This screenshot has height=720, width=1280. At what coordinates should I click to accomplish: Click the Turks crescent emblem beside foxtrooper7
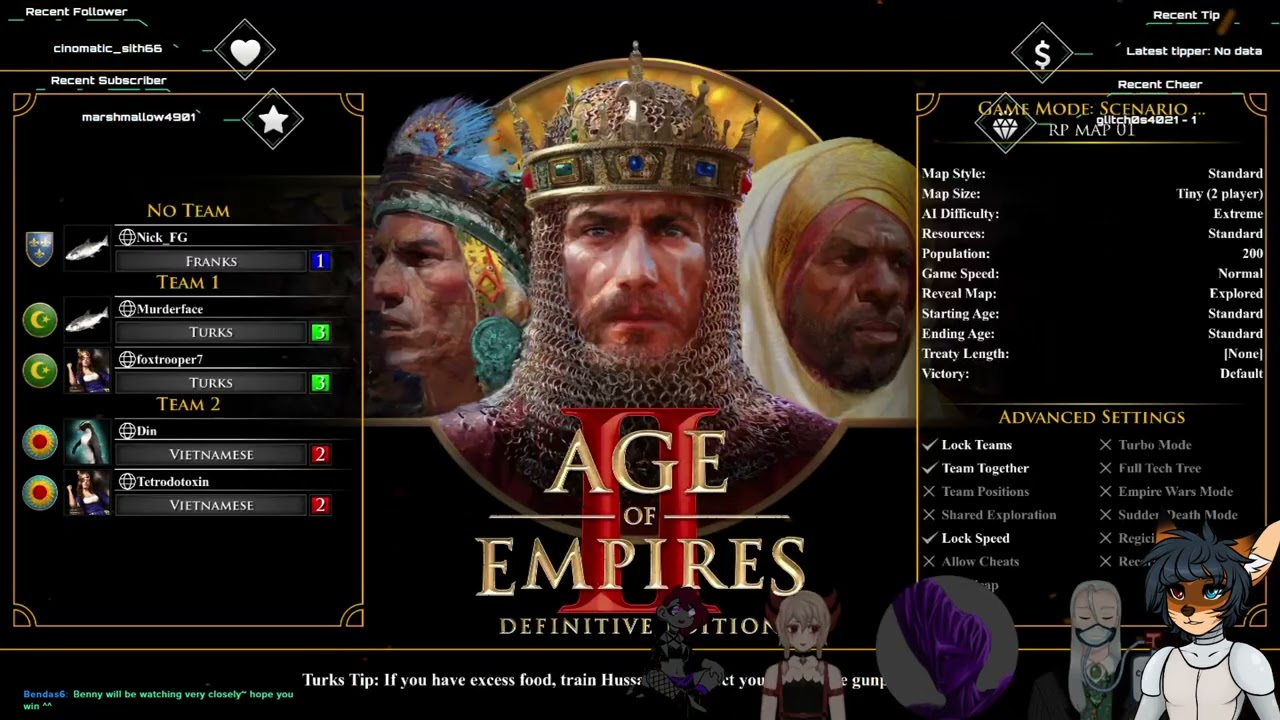pos(40,371)
